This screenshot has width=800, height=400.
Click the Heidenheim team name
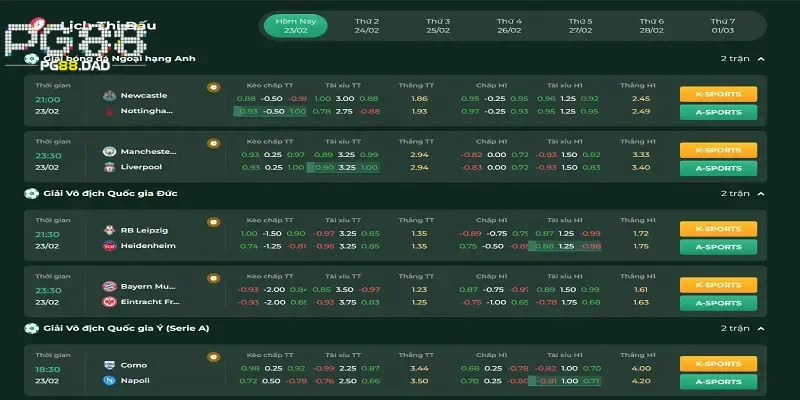[x=148, y=246]
